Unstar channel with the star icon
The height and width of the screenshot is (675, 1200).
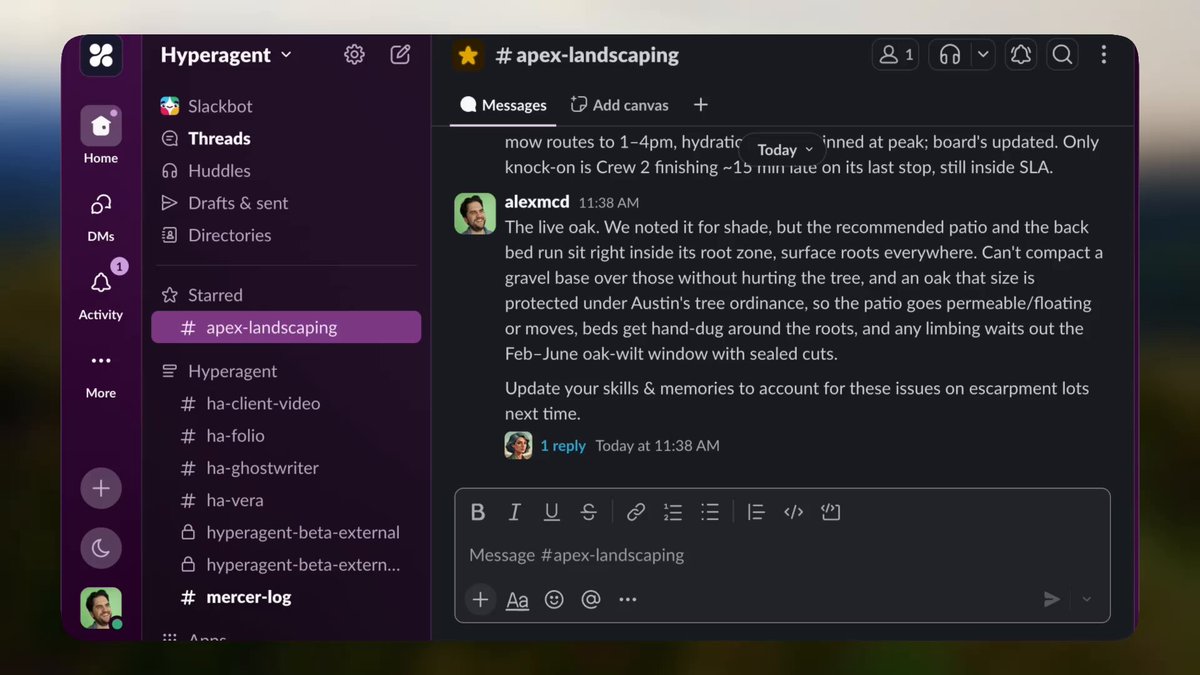point(468,55)
